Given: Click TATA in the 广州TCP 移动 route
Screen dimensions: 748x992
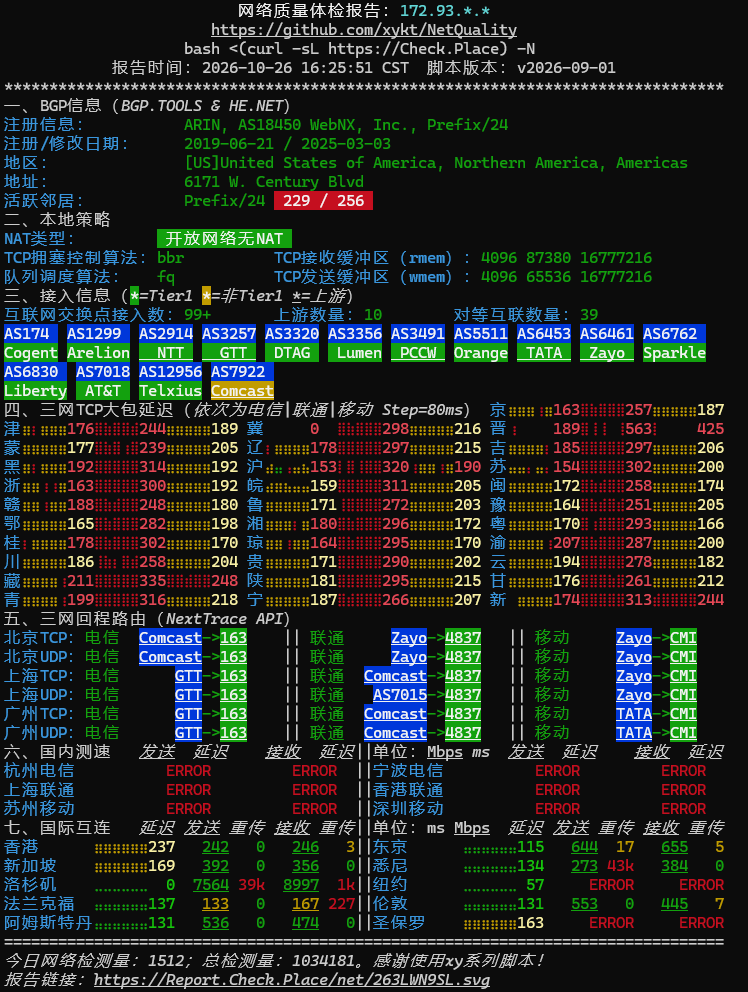Looking at the screenshot, I should click(x=634, y=714).
